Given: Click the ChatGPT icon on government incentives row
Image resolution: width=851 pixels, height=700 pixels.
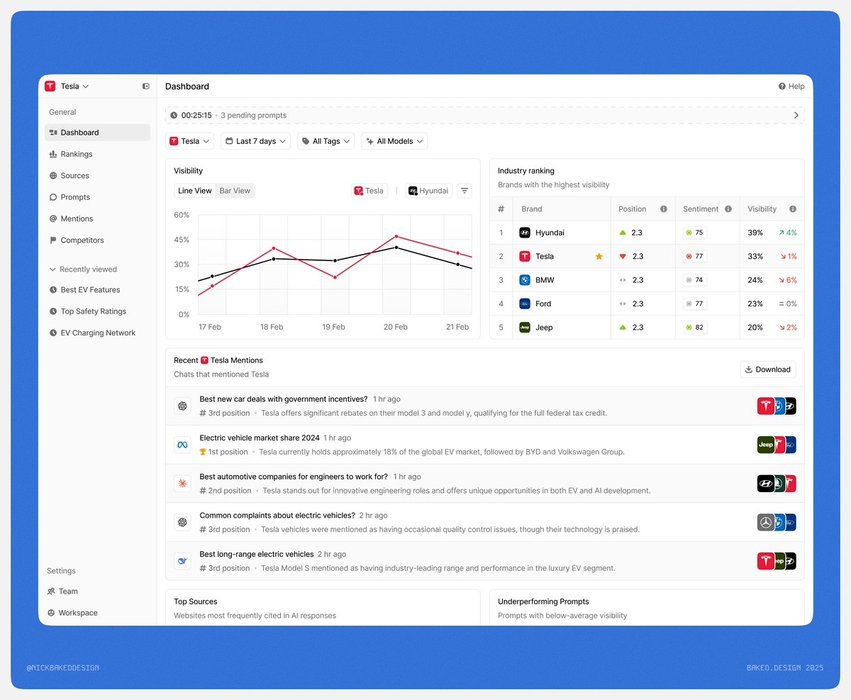Looking at the screenshot, I should pyautogui.click(x=182, y=406).
